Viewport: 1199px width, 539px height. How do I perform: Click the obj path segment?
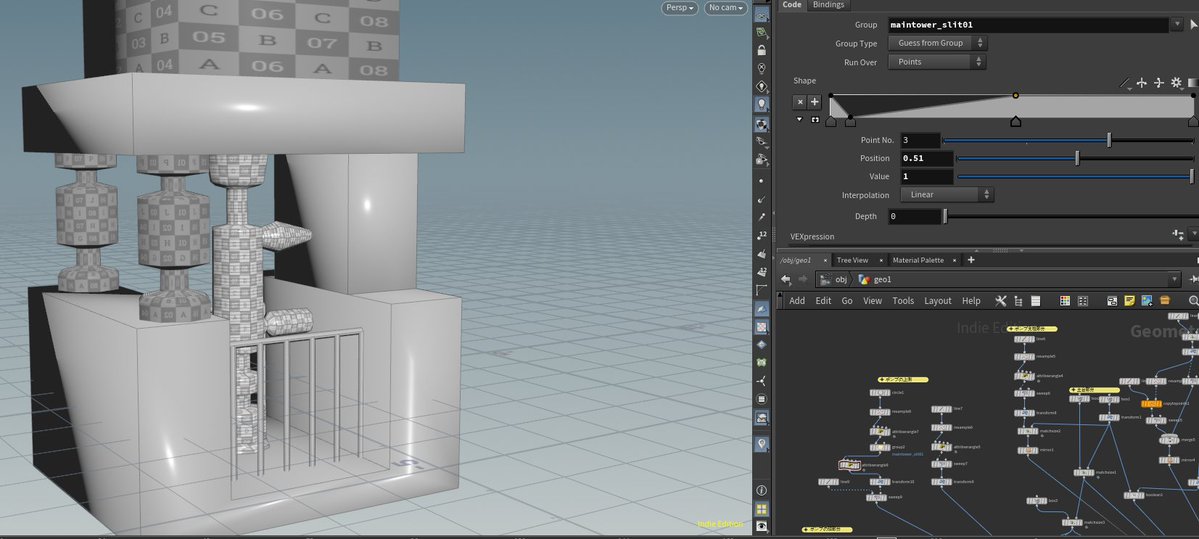click(x=833, y=280)
